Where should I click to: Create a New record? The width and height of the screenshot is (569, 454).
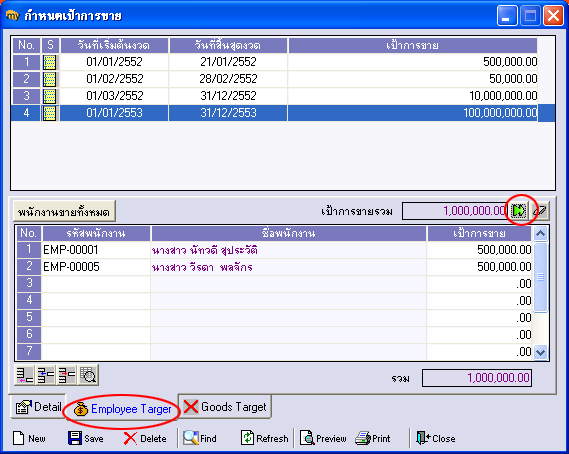(x=29, y=438)
